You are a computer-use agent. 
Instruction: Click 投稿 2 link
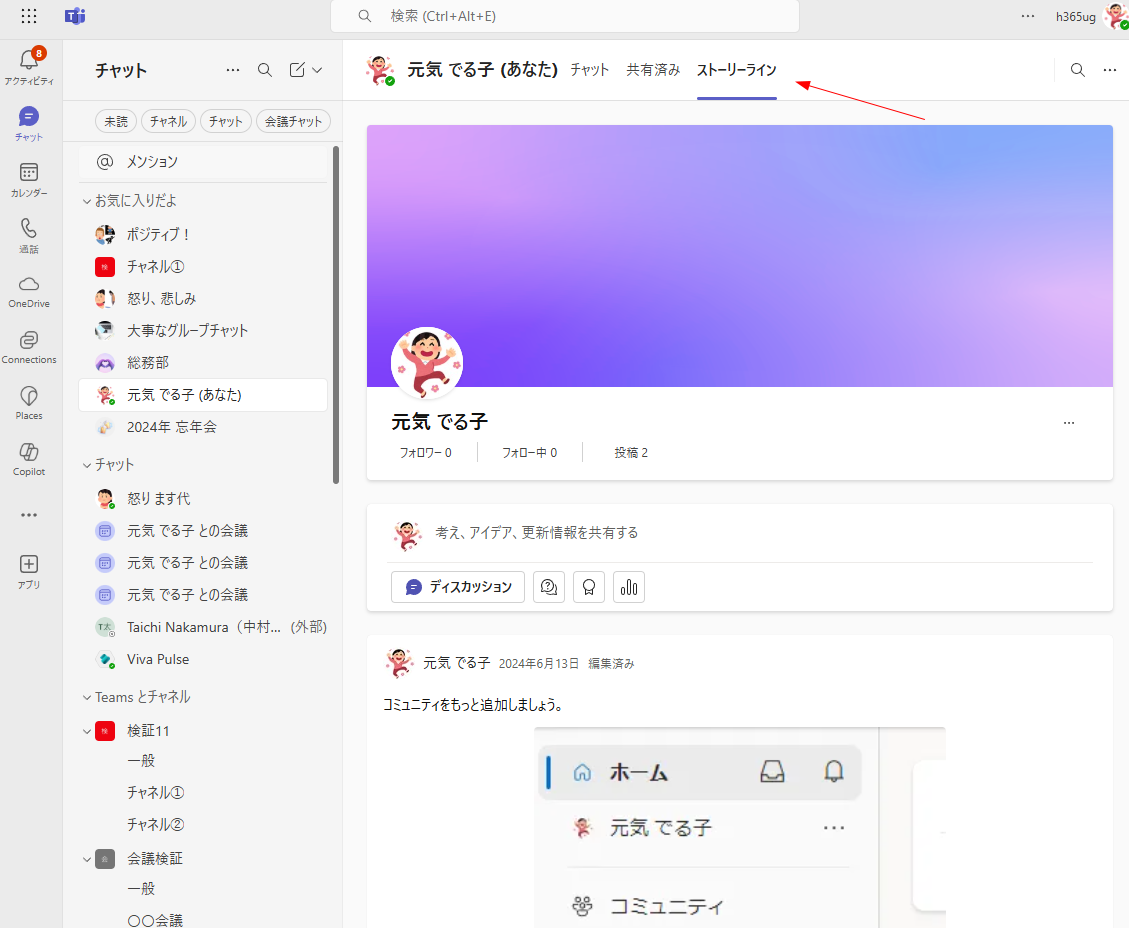pyautogui.click(x=631, y=453)
